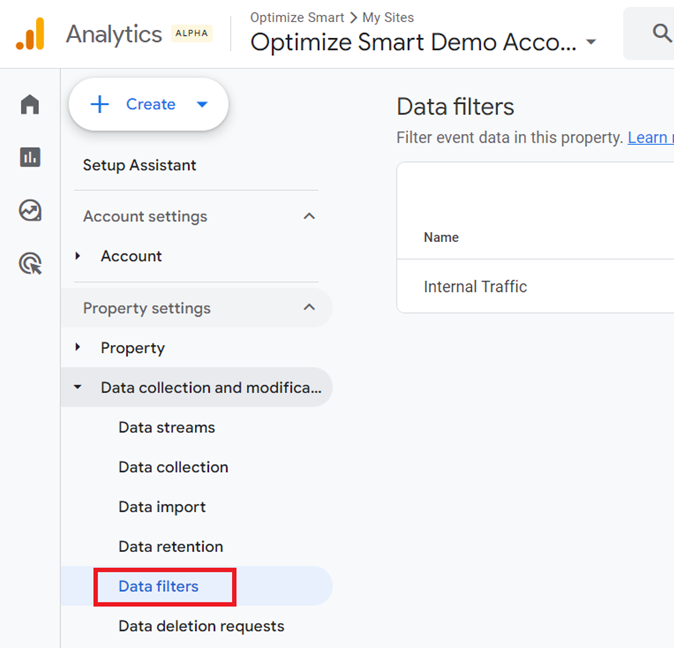Click the Property tree label
The width and height of the screenshot is (674, 648).
point(133,348)
